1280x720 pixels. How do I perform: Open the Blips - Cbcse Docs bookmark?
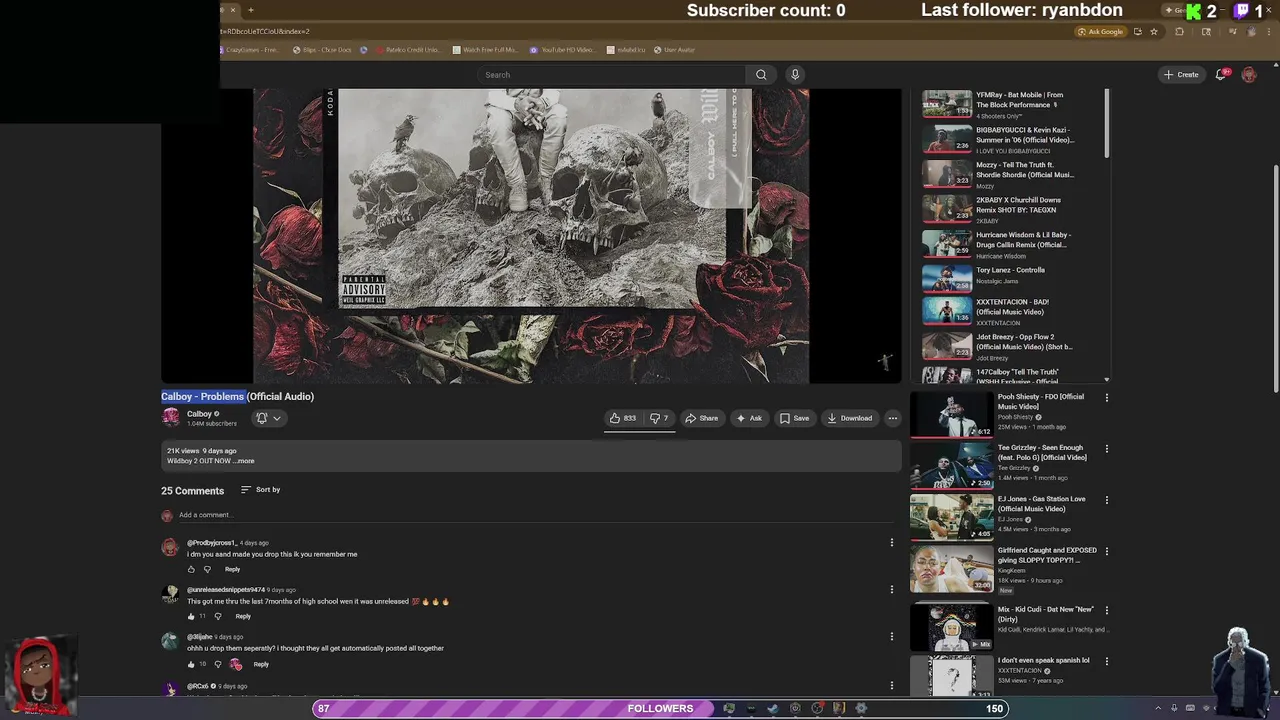(x=322, y=50)
